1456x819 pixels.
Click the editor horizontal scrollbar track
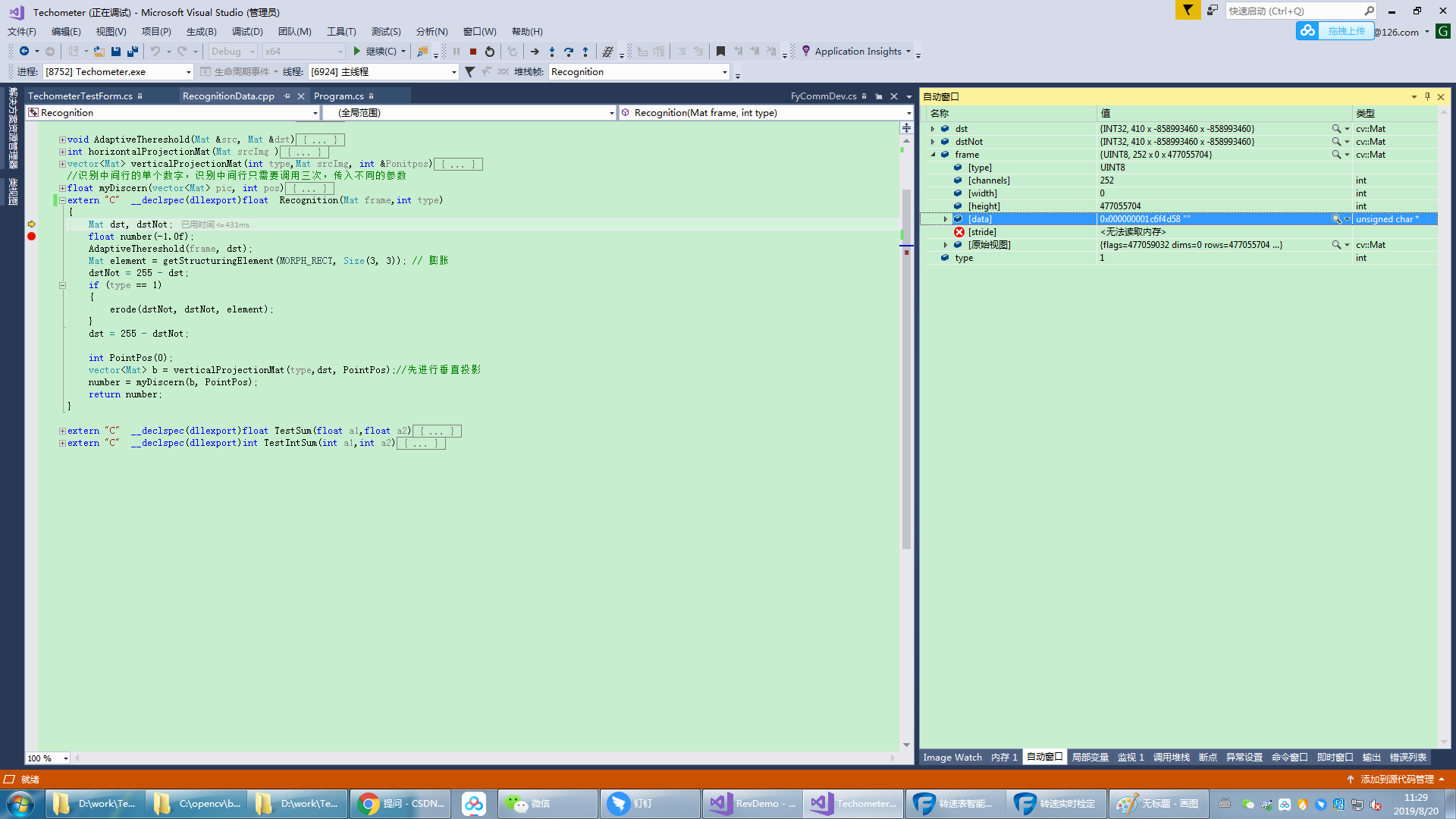tap(485, 758)
